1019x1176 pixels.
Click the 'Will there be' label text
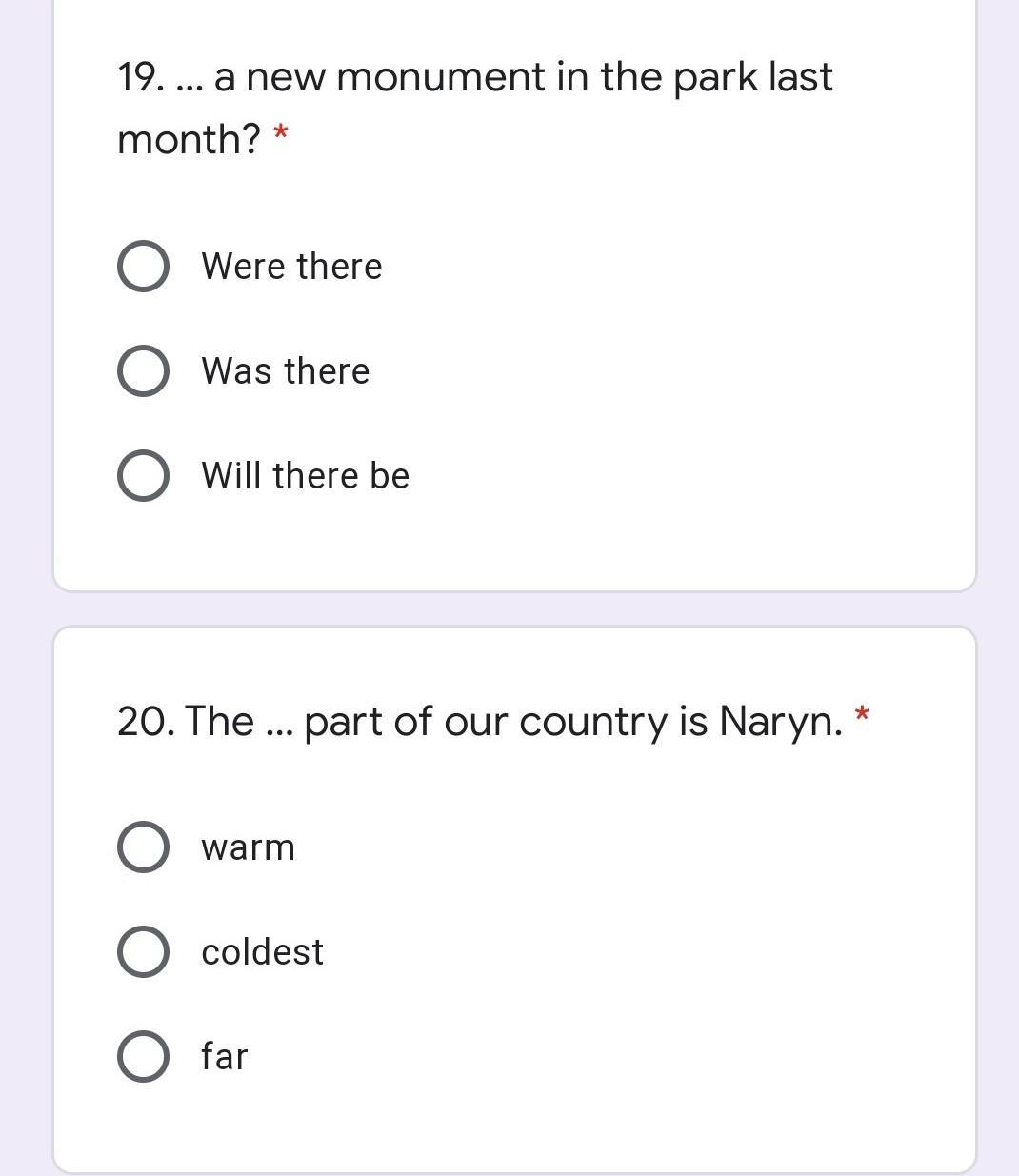coord(305,476)
